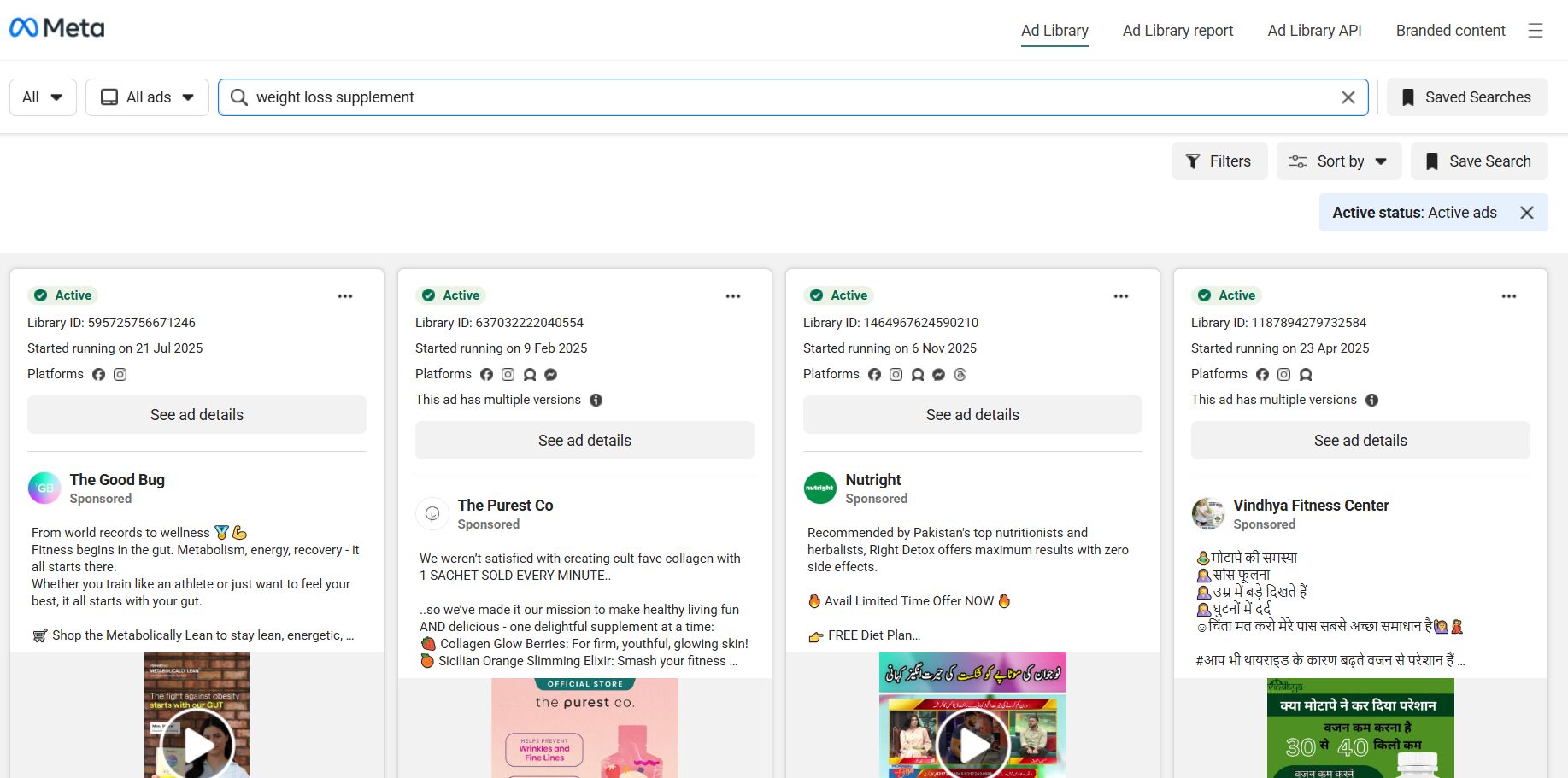Go to Branded content tab
Viewport: 1568px width, 778px height.
(1450, 31)
